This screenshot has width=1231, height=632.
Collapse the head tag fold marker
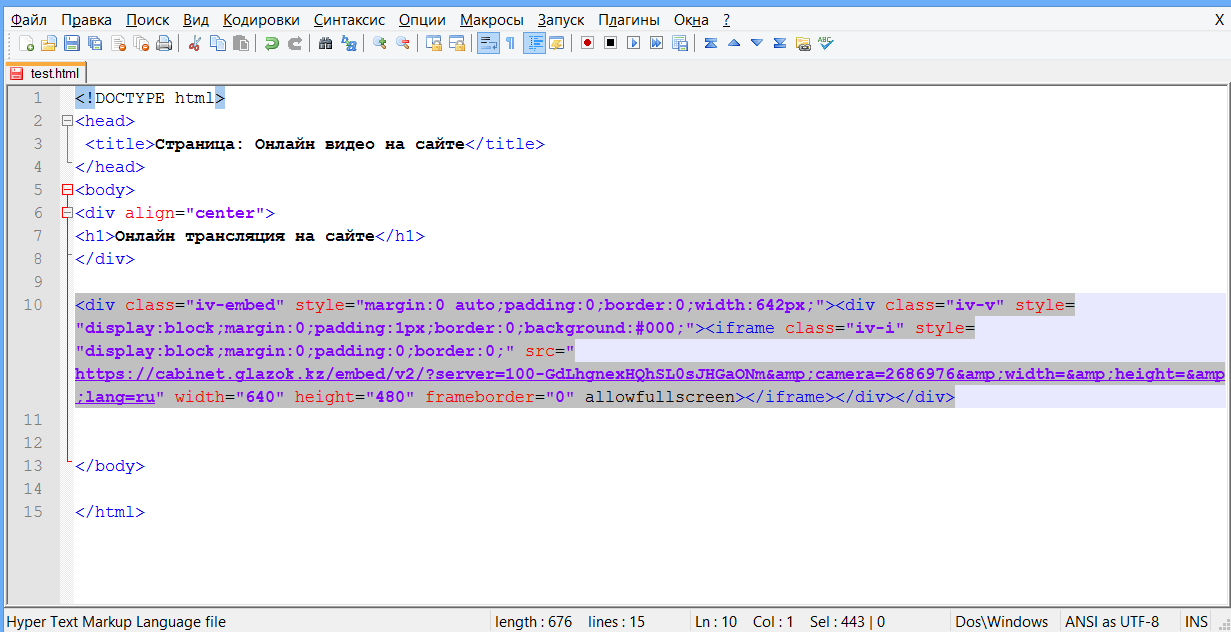(x=67, y=121)
